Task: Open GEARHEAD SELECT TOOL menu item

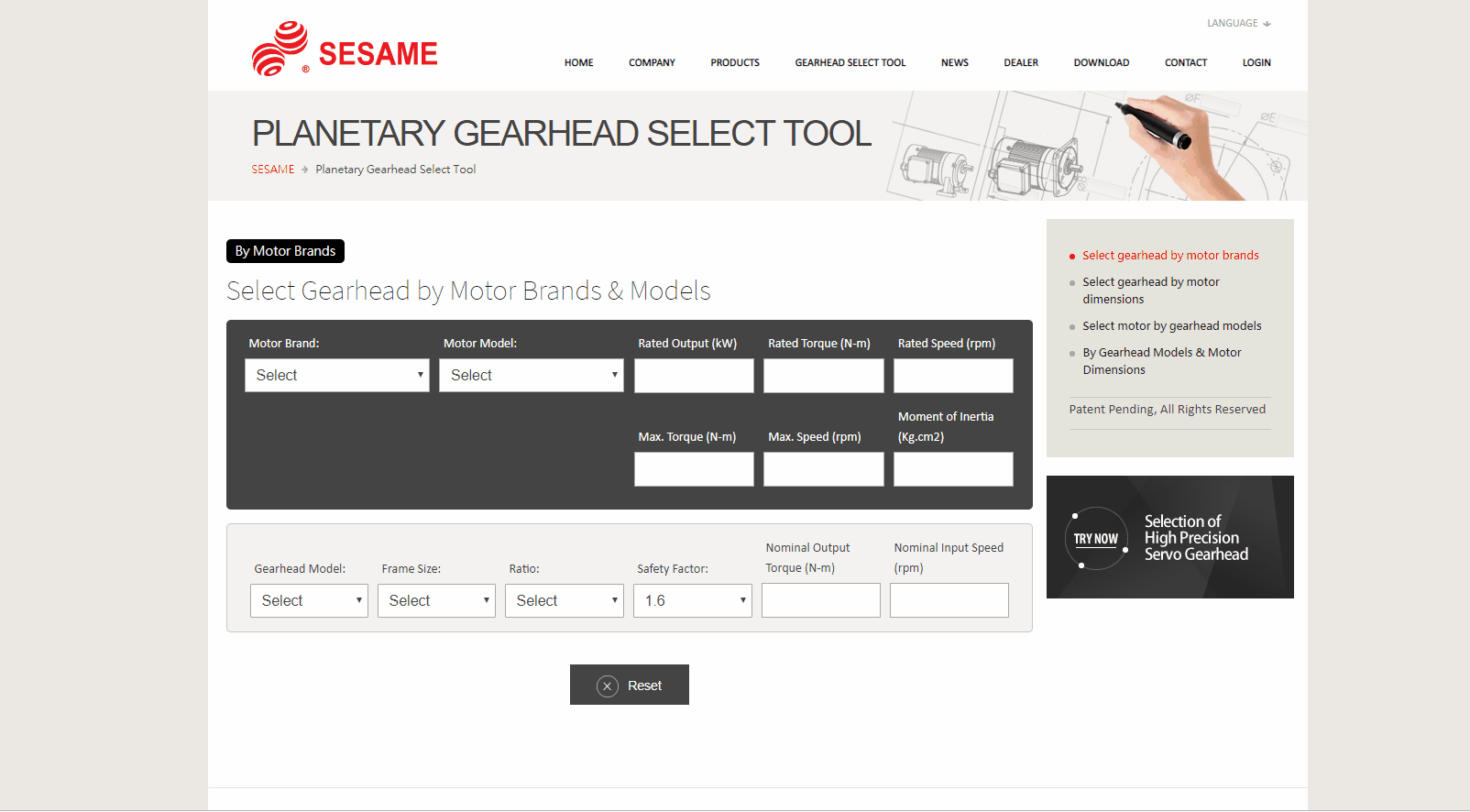Action: point(850,63)
